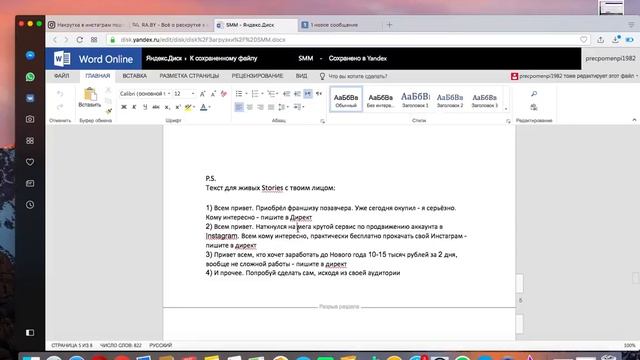This screenshot has height=360, width=640.
Task: Open bookmarks heart in browser sidebar
Action: 30,162
